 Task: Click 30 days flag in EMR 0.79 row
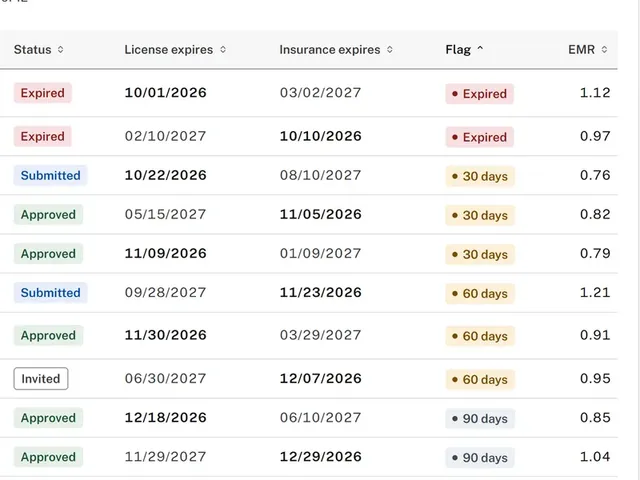480,255
